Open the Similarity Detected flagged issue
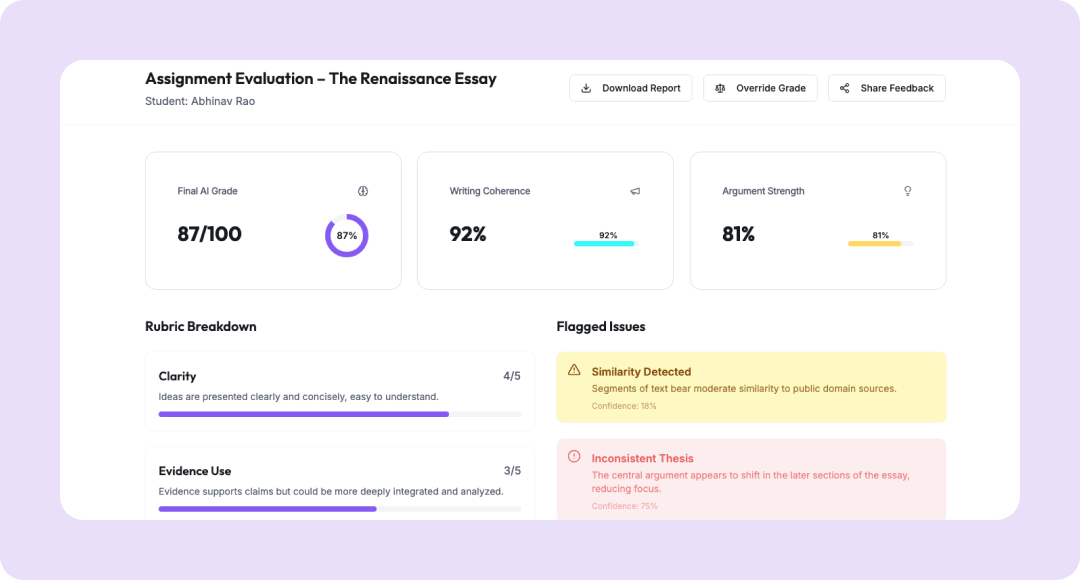 (751, 387)
